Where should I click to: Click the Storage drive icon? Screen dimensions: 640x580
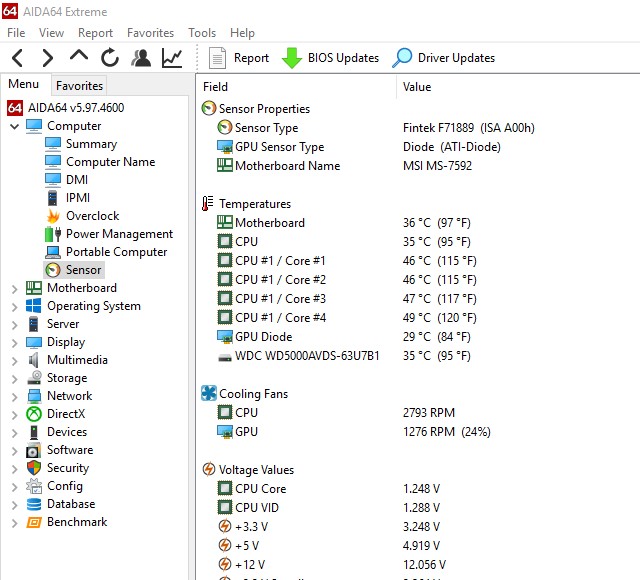[x=34, y=378]
